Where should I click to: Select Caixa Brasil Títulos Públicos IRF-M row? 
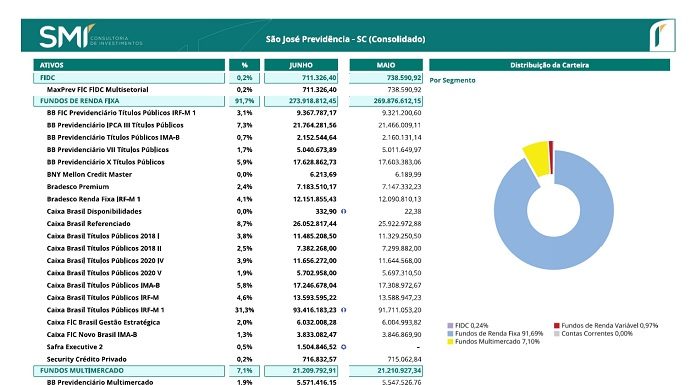[103, 298]
